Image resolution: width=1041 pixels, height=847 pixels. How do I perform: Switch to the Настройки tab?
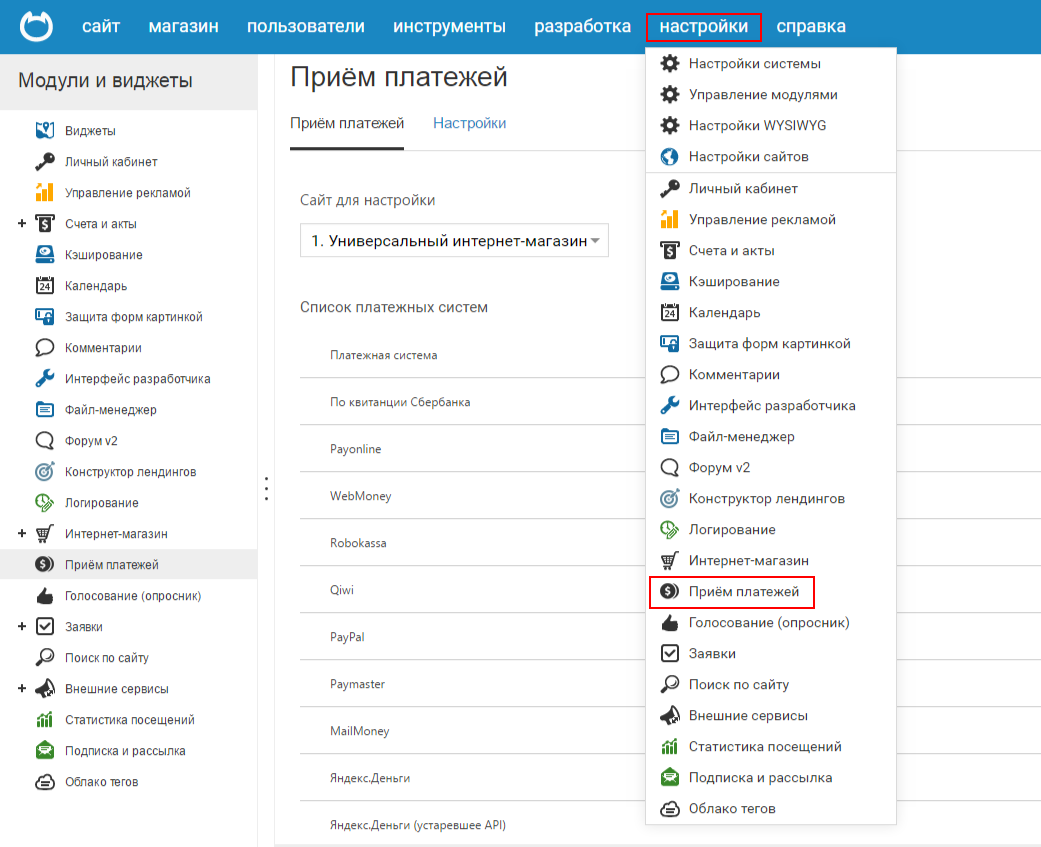[x=469, y=123]
